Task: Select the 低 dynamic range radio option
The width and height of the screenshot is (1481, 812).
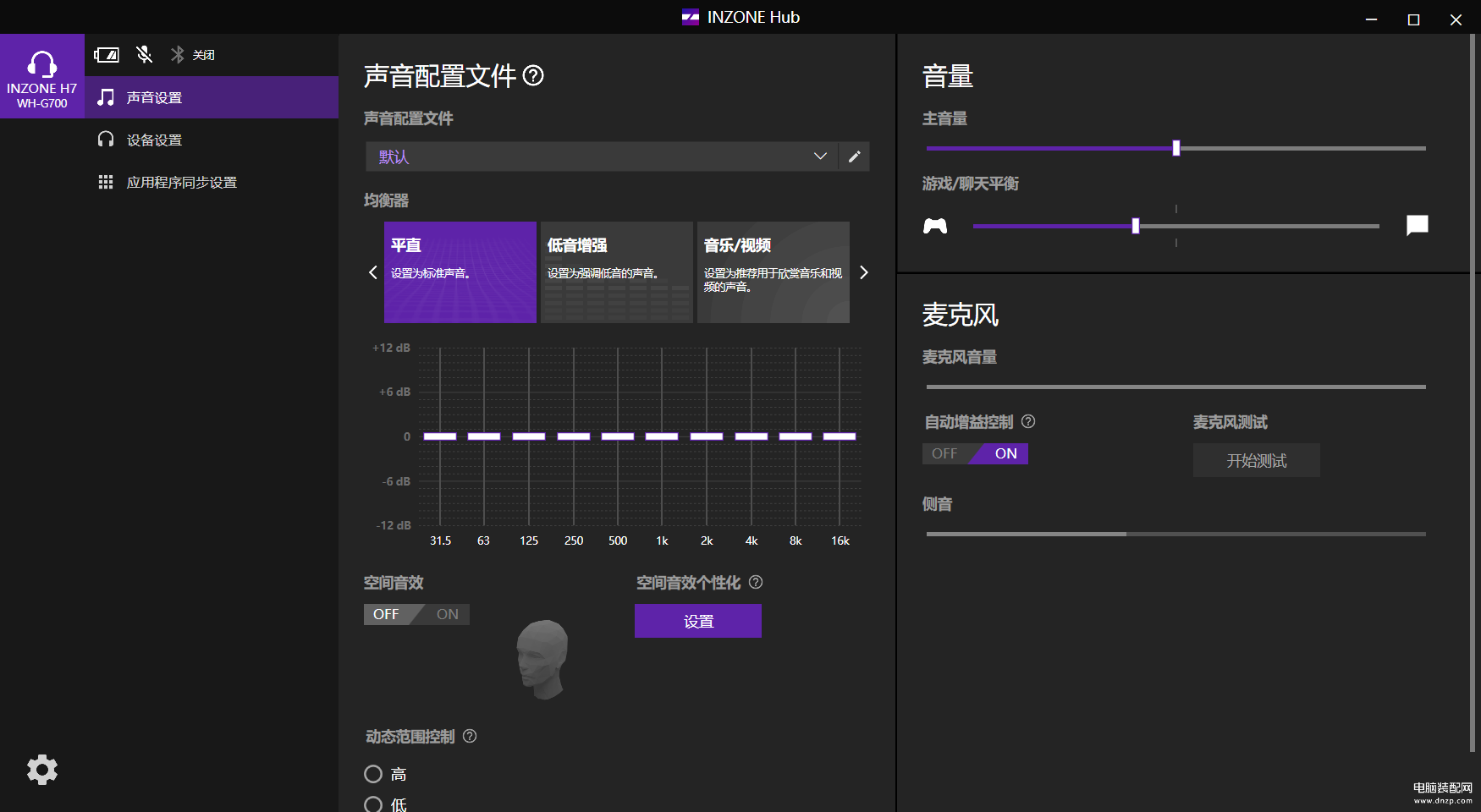Action: pos(373,804)
